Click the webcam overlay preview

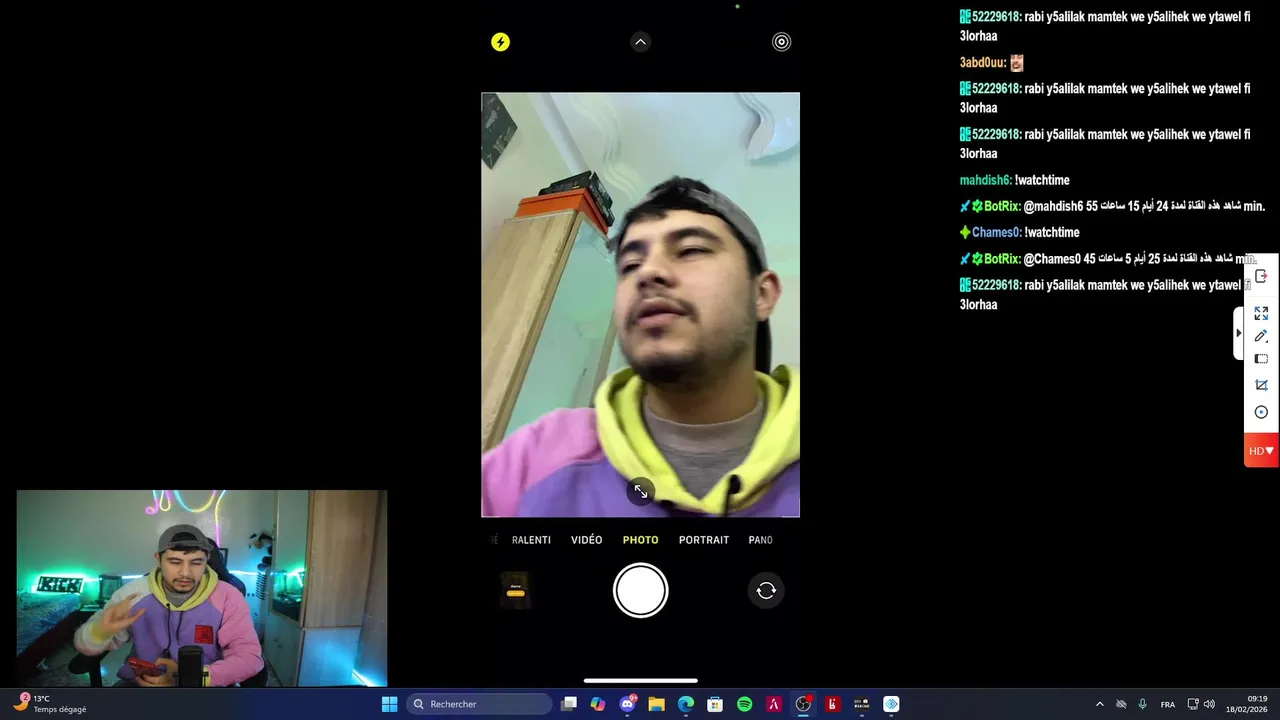202,588
